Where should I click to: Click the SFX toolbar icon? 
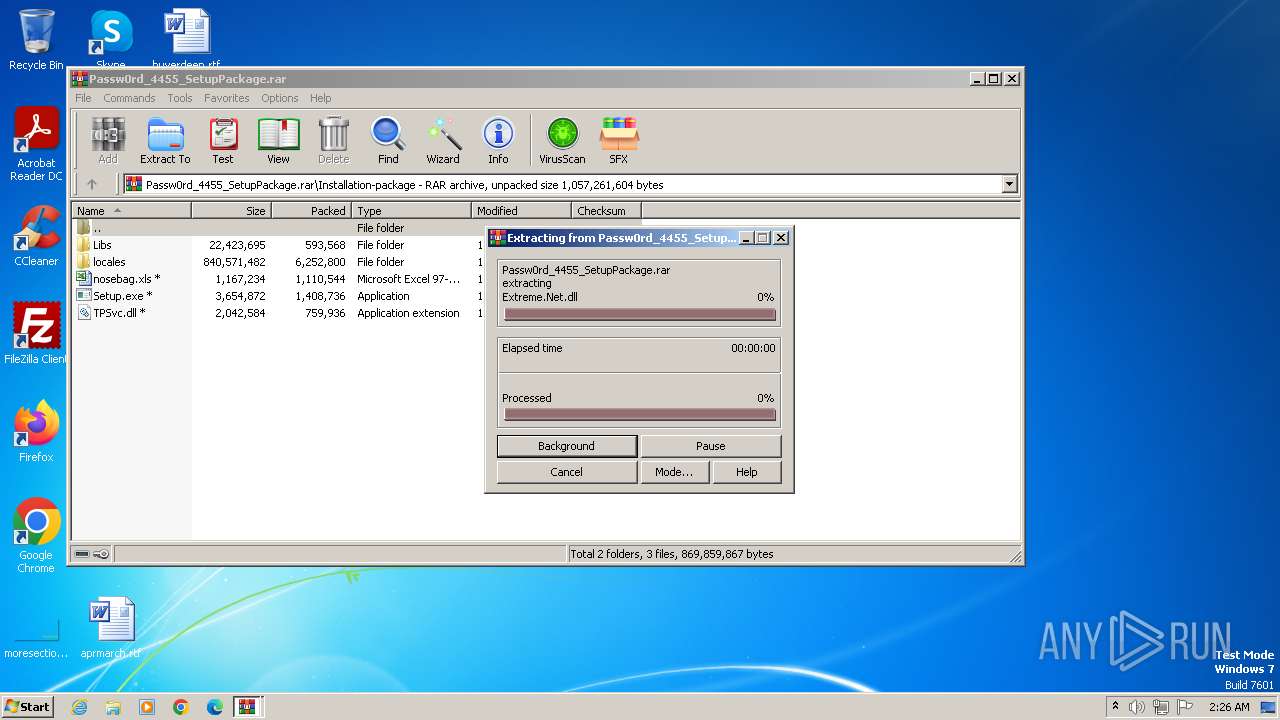(x=619, y=140)
